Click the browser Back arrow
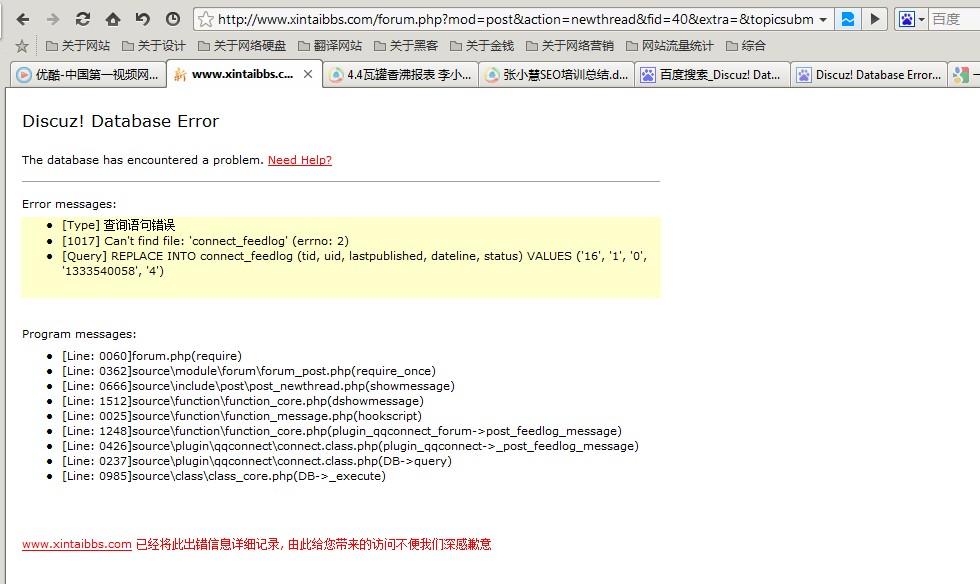This screenshot has width=980, height=584. click(23, 19)
